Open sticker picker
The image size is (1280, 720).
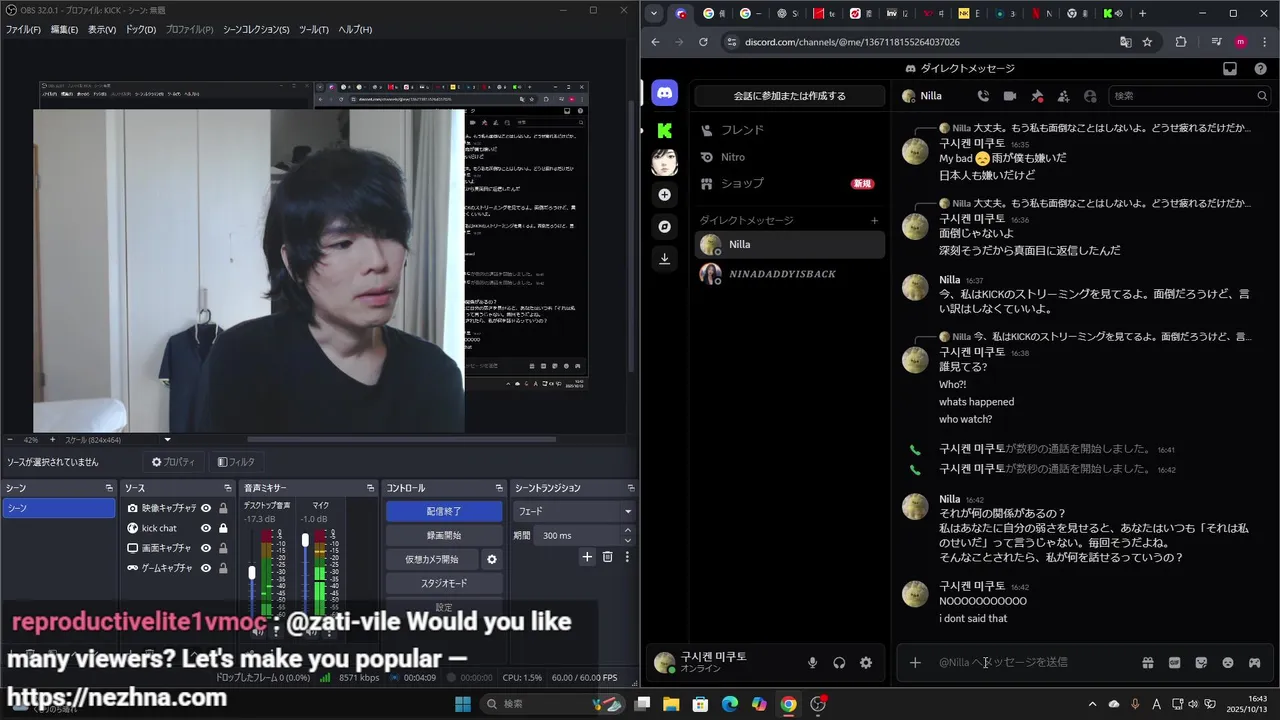1201,662
